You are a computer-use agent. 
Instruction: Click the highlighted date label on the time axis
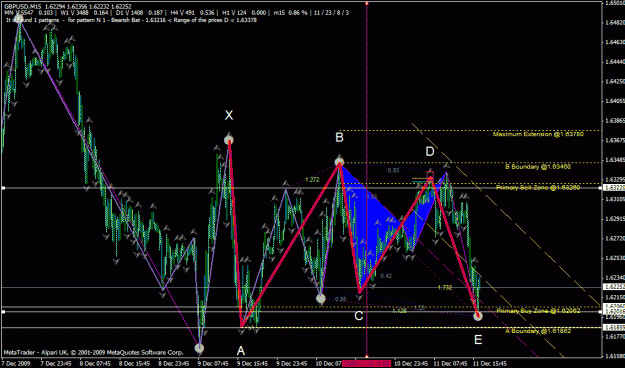[366, 364]
